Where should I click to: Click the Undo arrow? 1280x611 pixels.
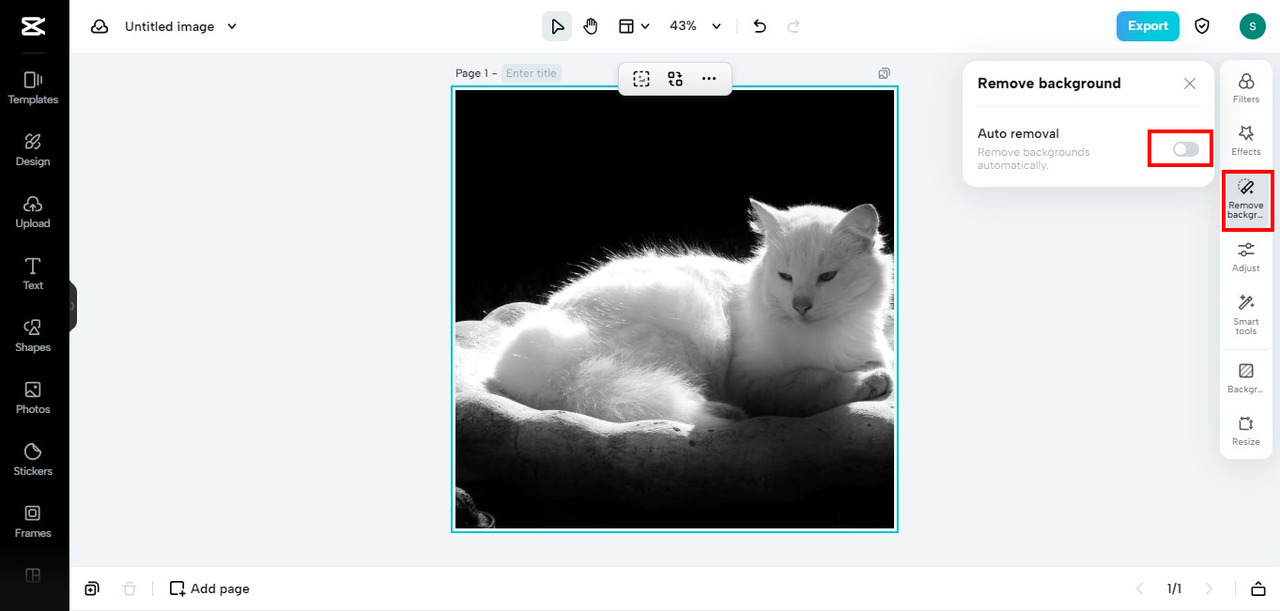click(760, 26)
